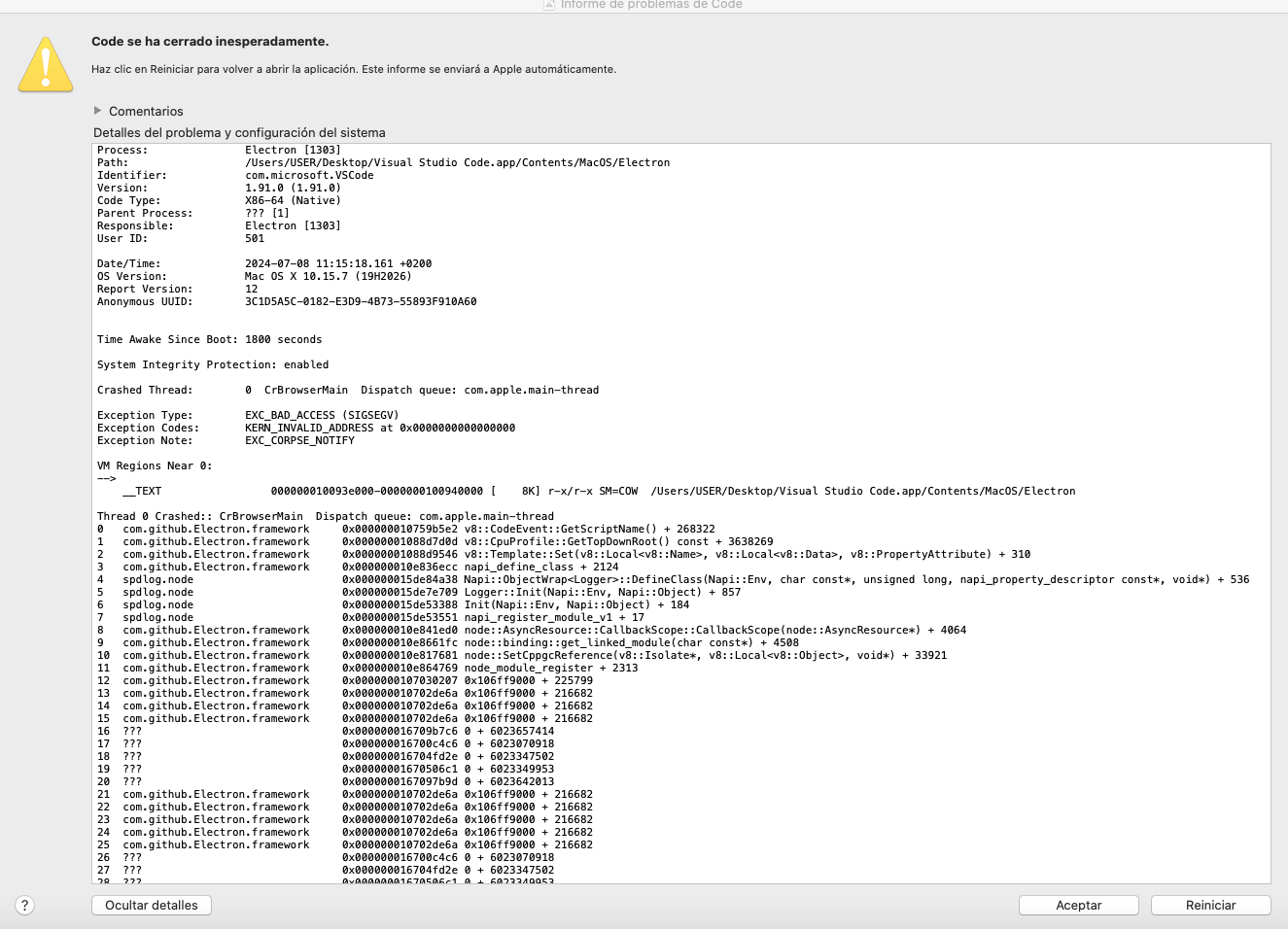This screenshot has height=929, width=1288.
Task: Click the Aceptar button
Action: pos(1079,905)
